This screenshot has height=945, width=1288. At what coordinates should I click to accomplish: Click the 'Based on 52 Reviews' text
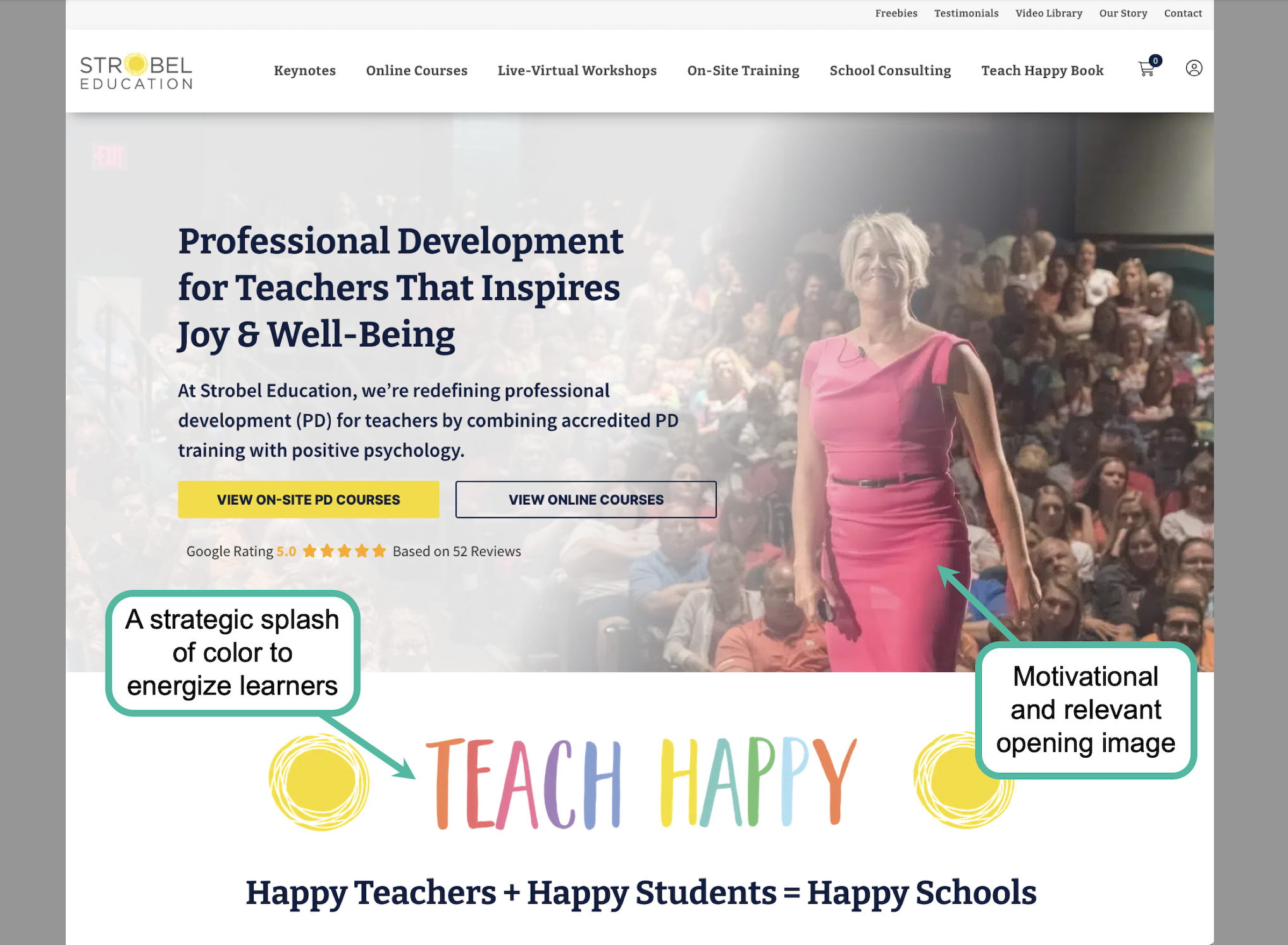click(x=457, y=551)
